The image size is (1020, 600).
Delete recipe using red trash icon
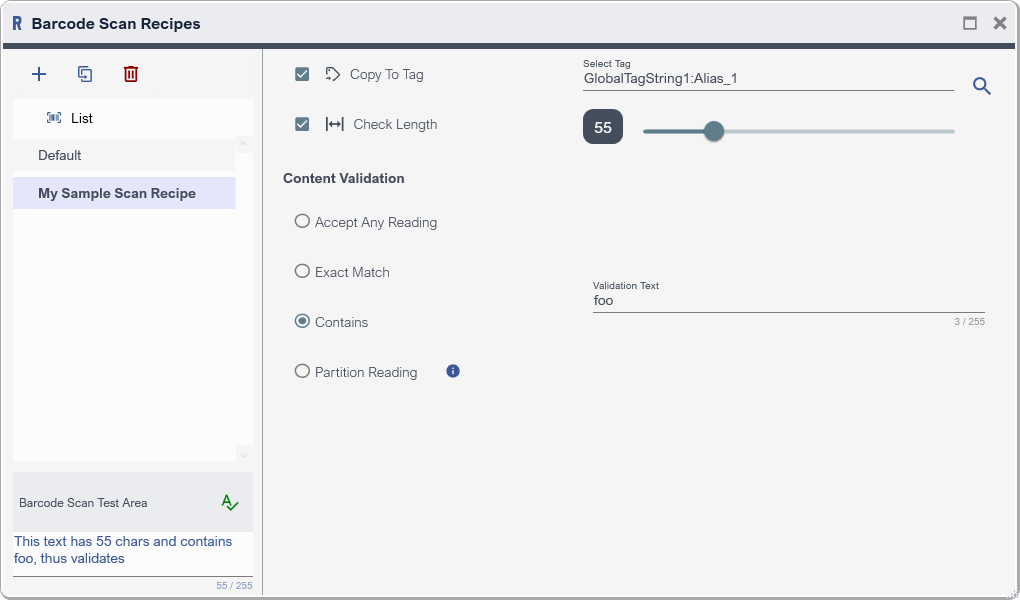131,74
